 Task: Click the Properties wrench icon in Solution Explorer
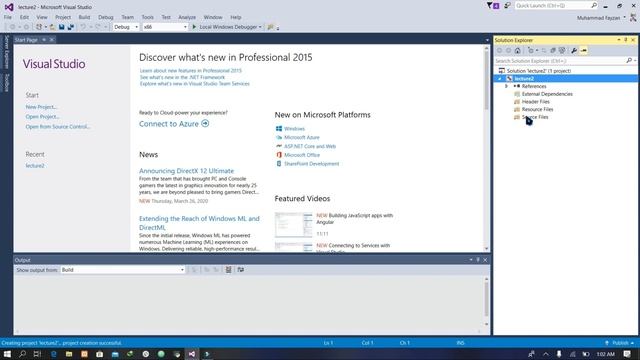(574, 51)
